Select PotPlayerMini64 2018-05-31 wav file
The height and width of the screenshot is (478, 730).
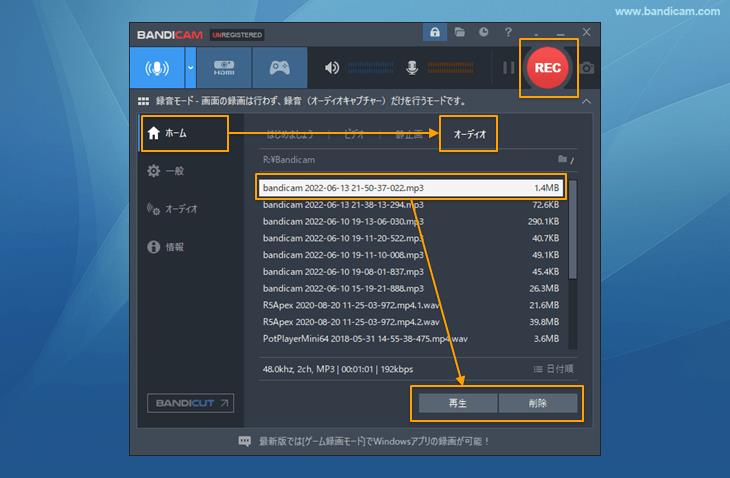point(411,339)
